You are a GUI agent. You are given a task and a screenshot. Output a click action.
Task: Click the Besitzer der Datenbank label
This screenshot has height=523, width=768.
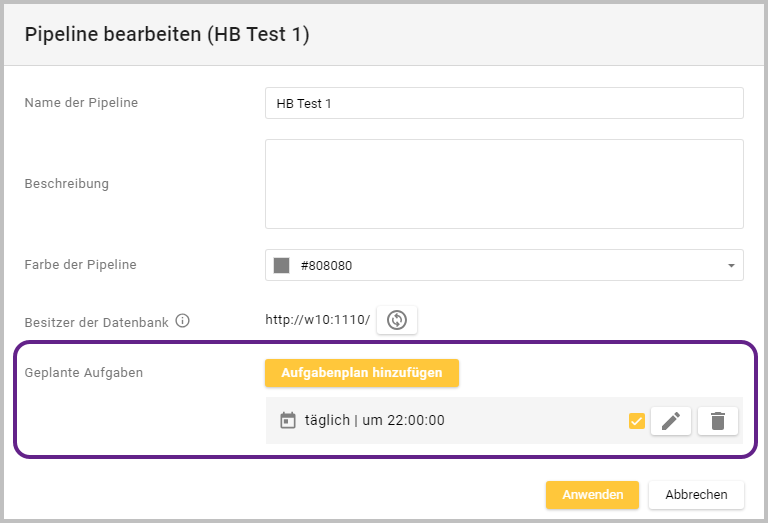tap(96, 322)
